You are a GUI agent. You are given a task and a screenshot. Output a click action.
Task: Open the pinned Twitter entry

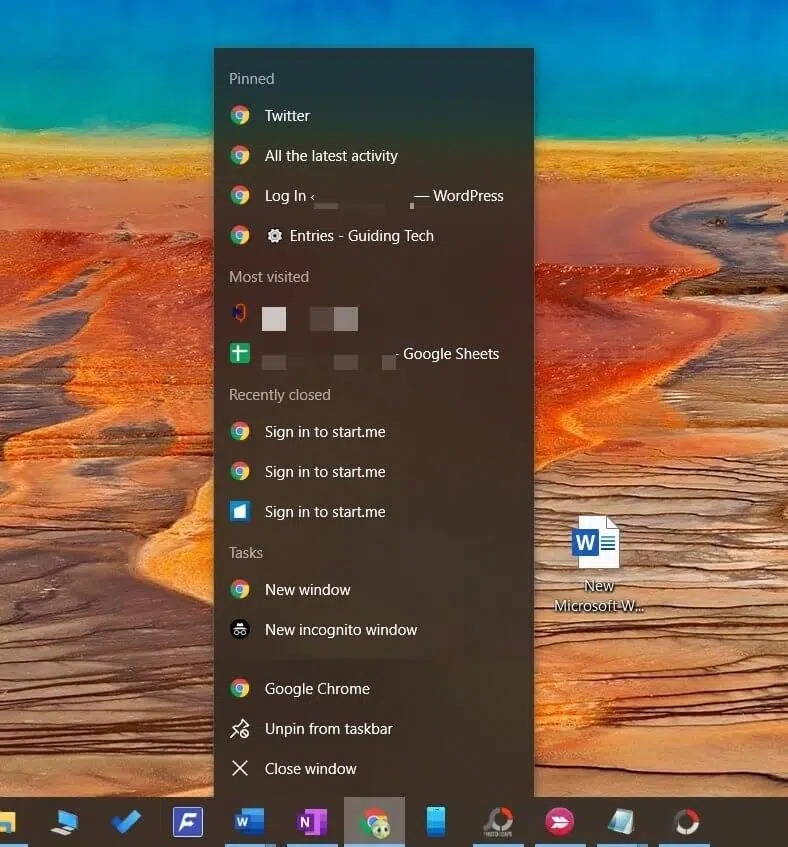pos(374,116)
